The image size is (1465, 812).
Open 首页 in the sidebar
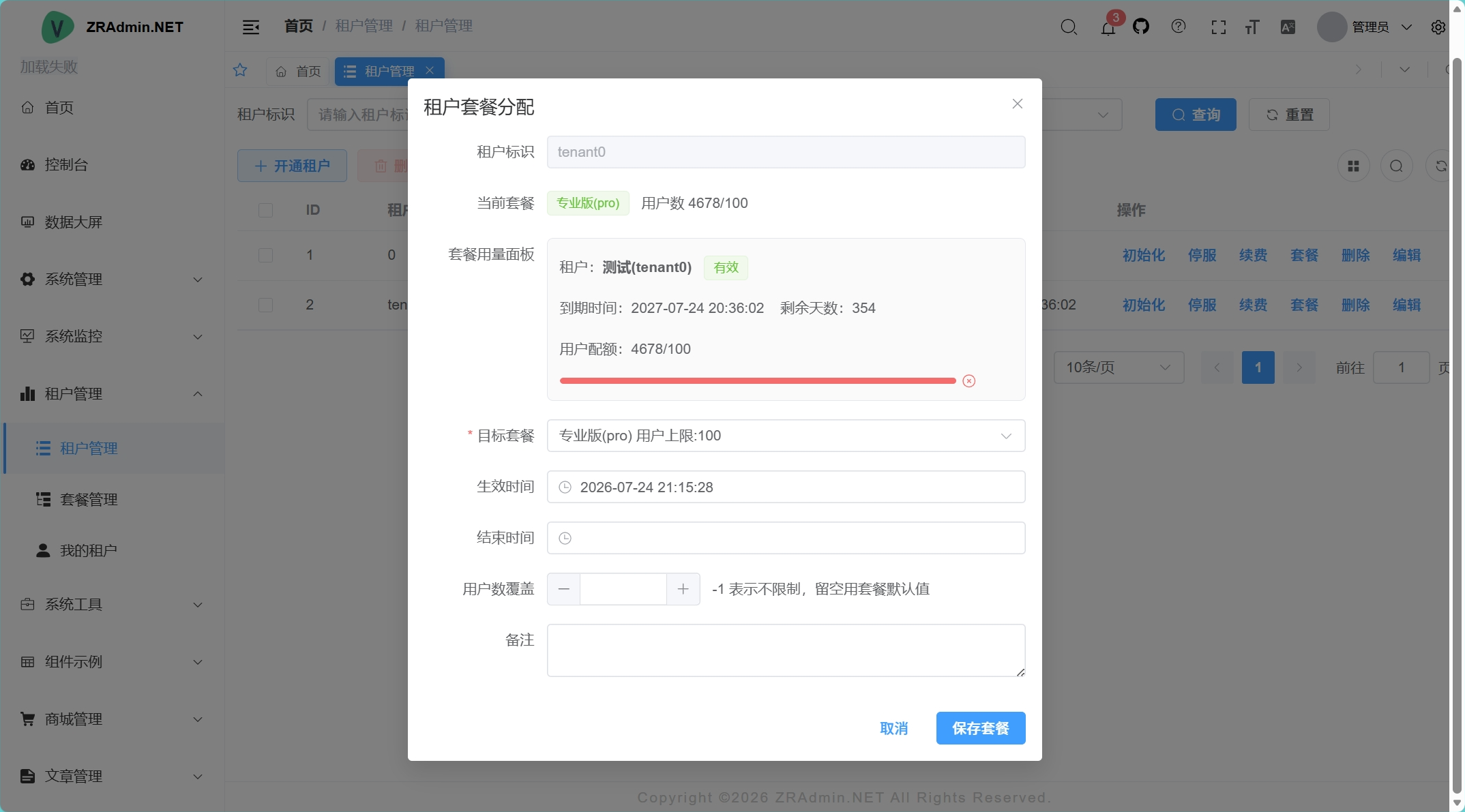(x=113, y=108)
